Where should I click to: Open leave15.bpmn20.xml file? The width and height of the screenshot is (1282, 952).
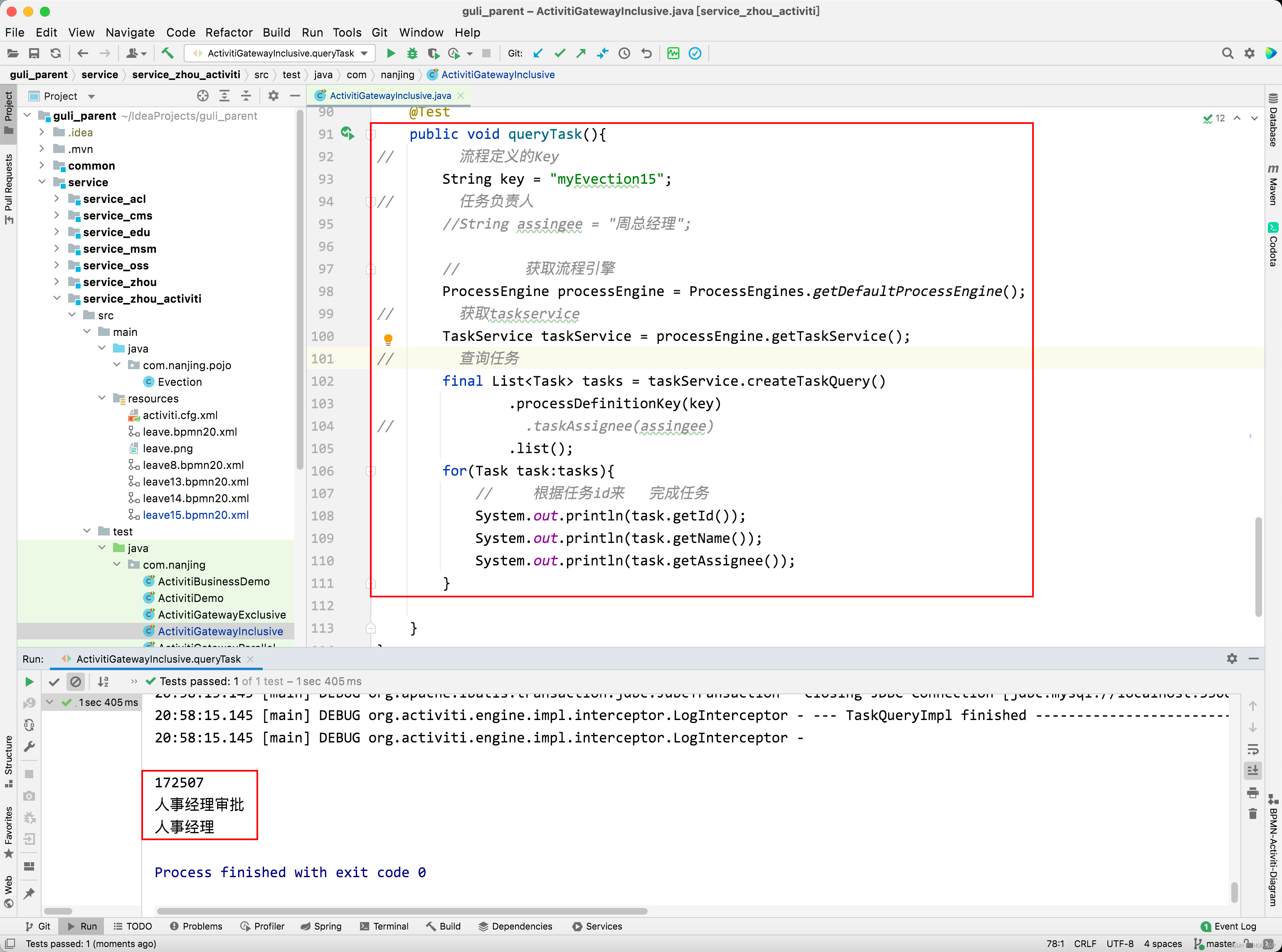(195, 515)
